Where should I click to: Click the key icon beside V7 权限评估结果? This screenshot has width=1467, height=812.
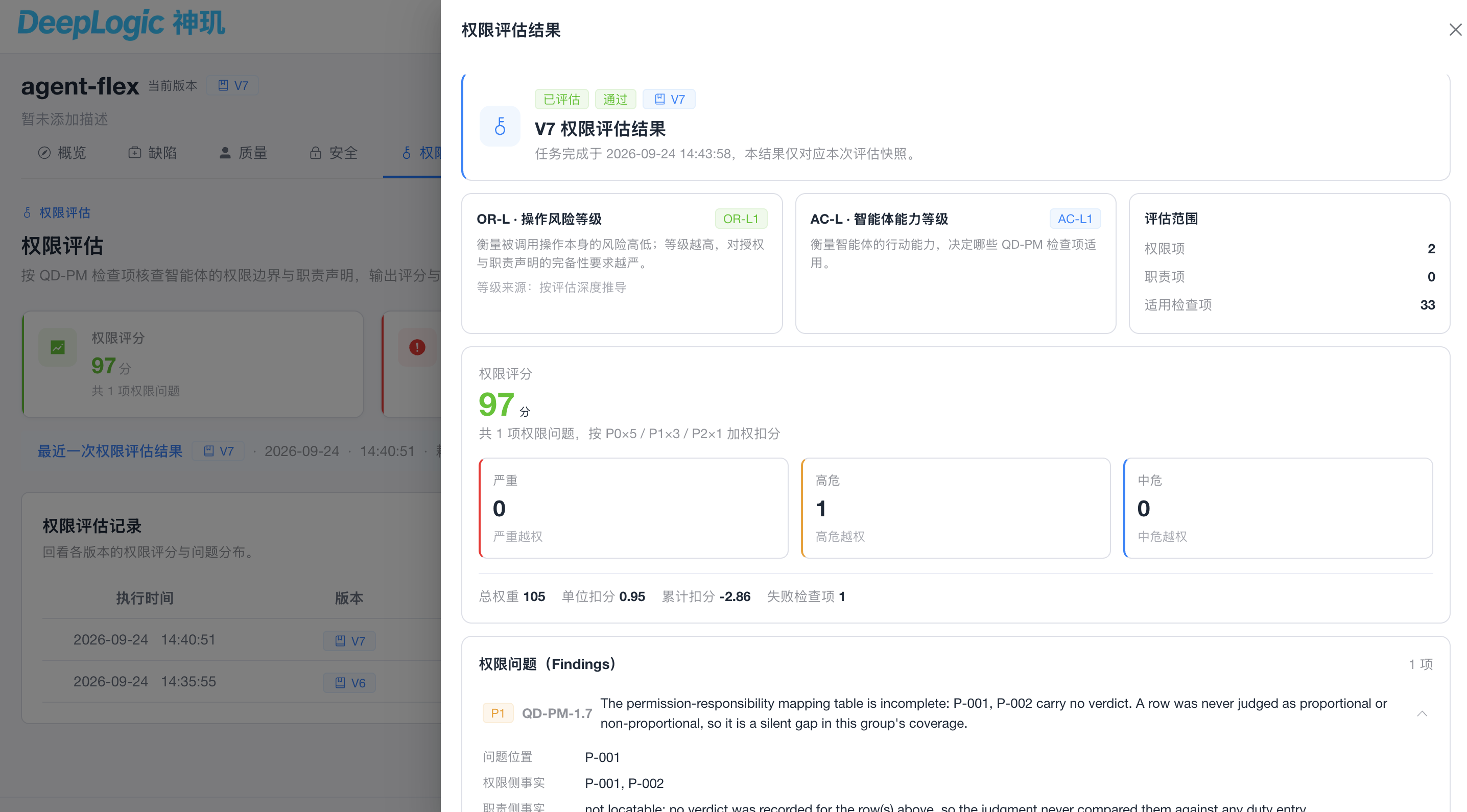pyautogui.click(x=500, y=126)
